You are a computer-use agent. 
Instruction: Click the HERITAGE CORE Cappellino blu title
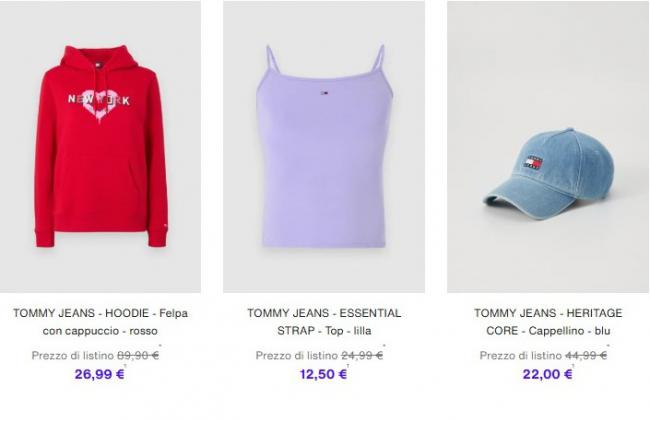click(548, 322)
